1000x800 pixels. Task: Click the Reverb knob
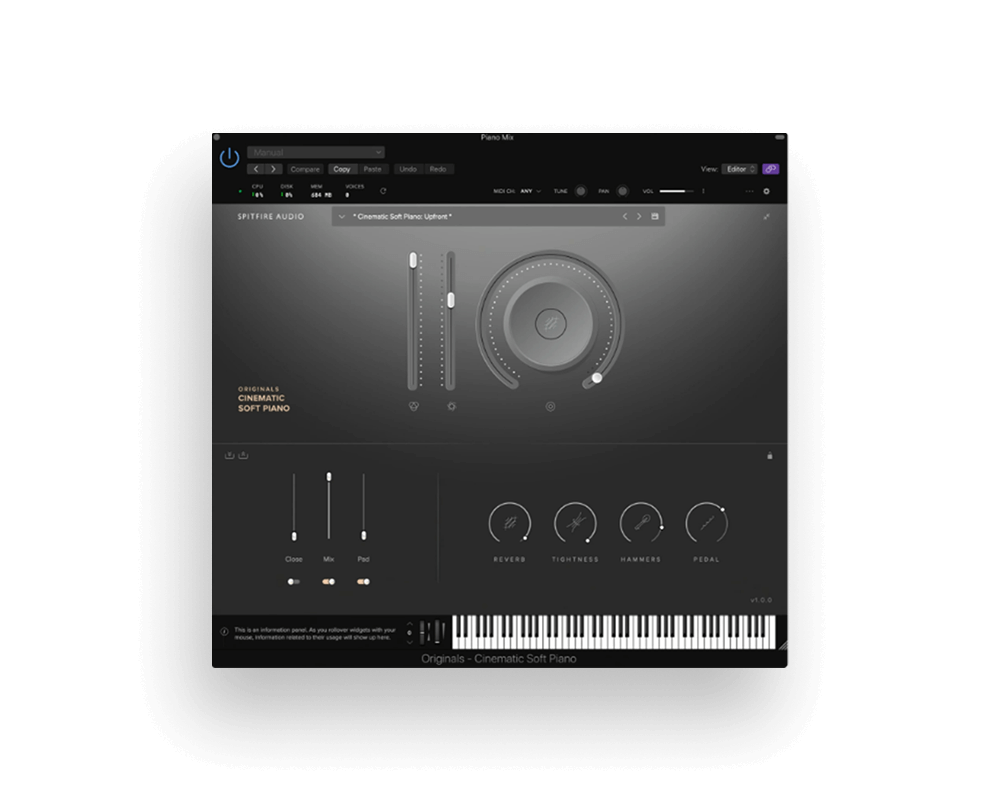click(x=510, y=523)
